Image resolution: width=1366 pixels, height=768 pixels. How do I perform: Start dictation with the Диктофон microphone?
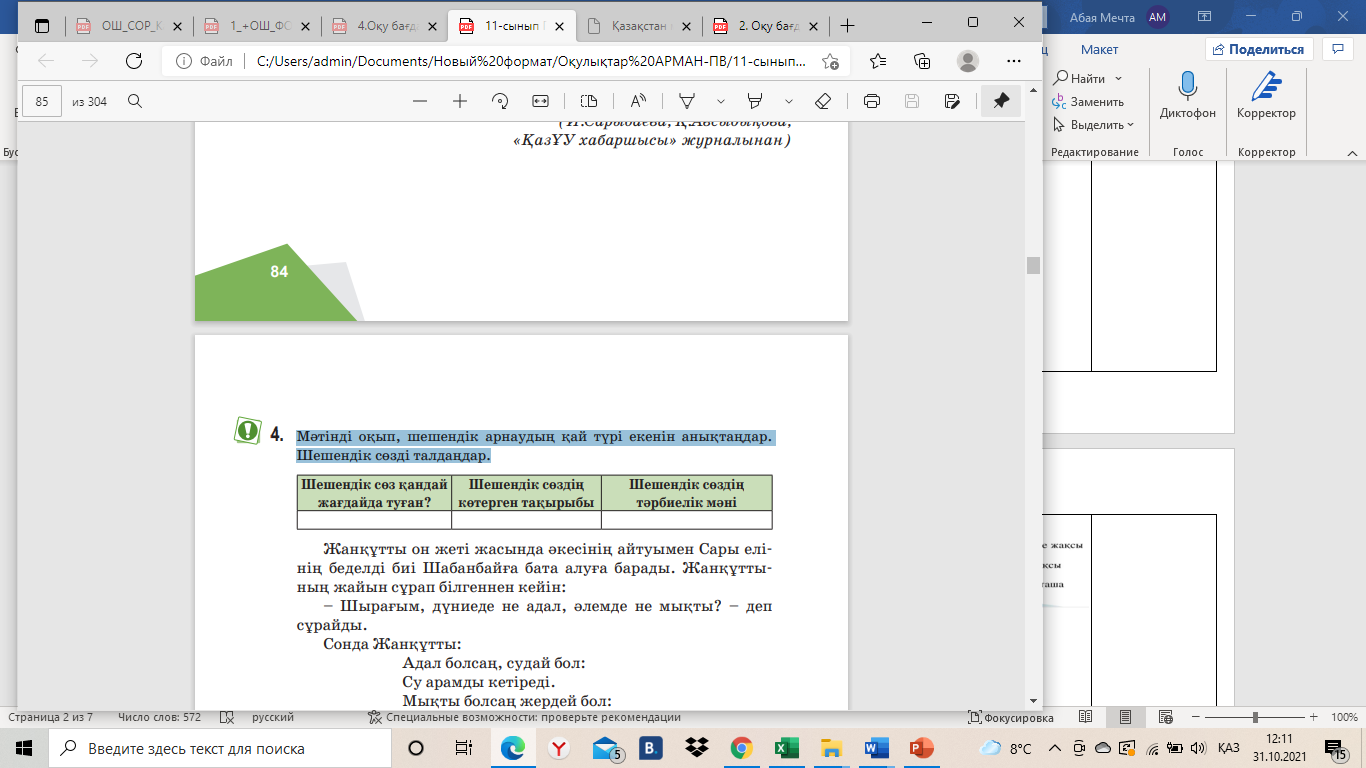click(x=1188, y=97)
